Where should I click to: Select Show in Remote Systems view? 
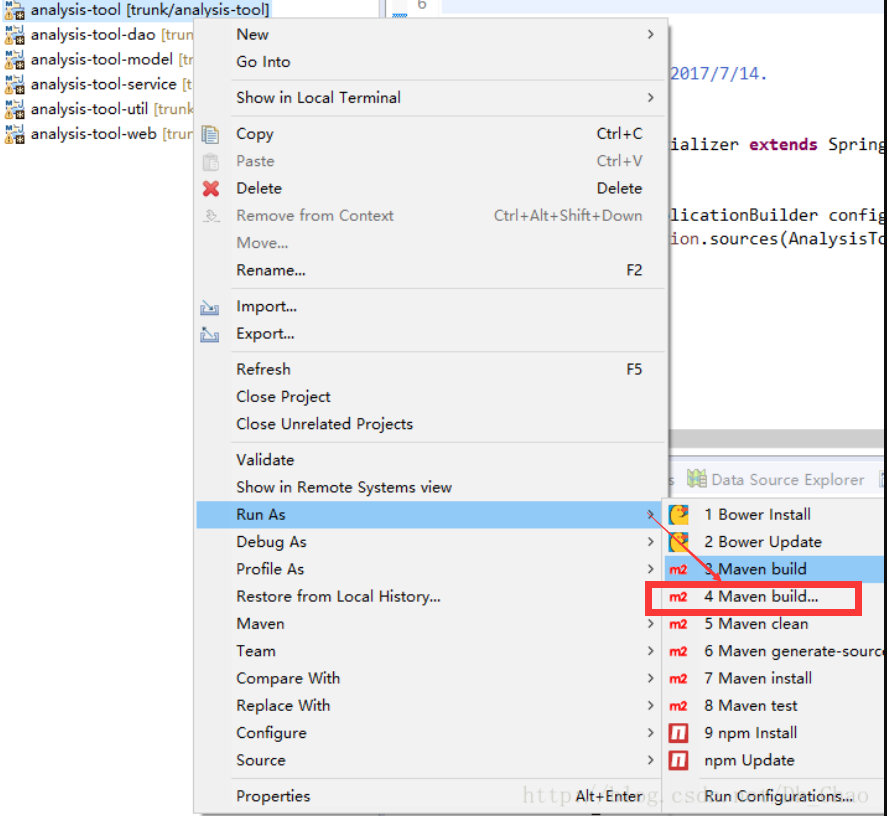click(x=430, y=487)
